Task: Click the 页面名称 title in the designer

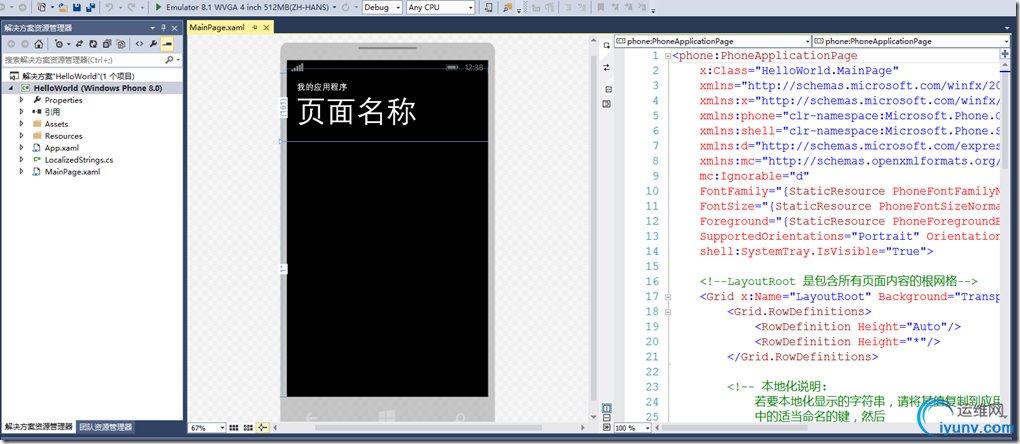Action: (356, 112)
